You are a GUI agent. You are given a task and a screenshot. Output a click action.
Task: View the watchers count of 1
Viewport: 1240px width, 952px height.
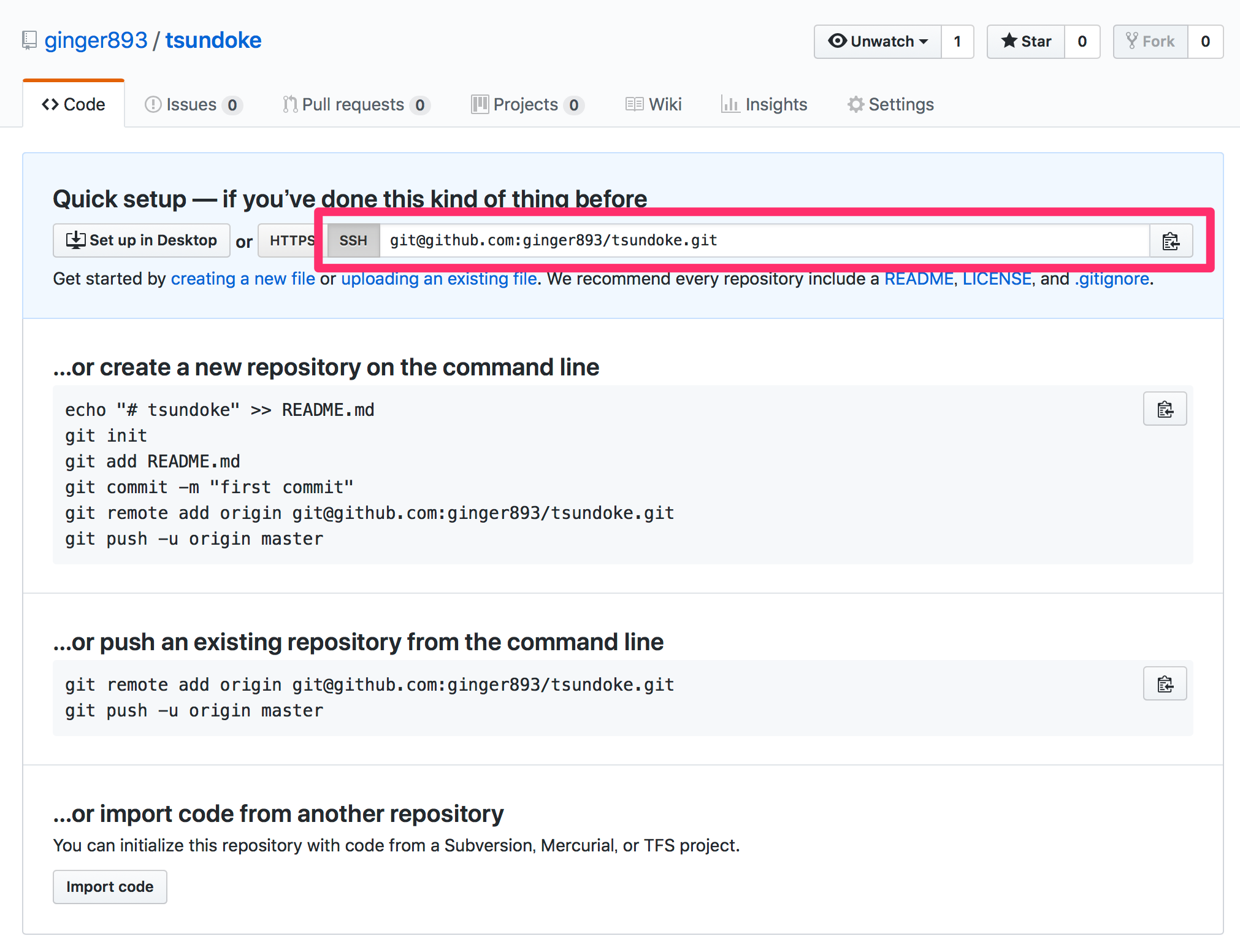coord(957,42)
